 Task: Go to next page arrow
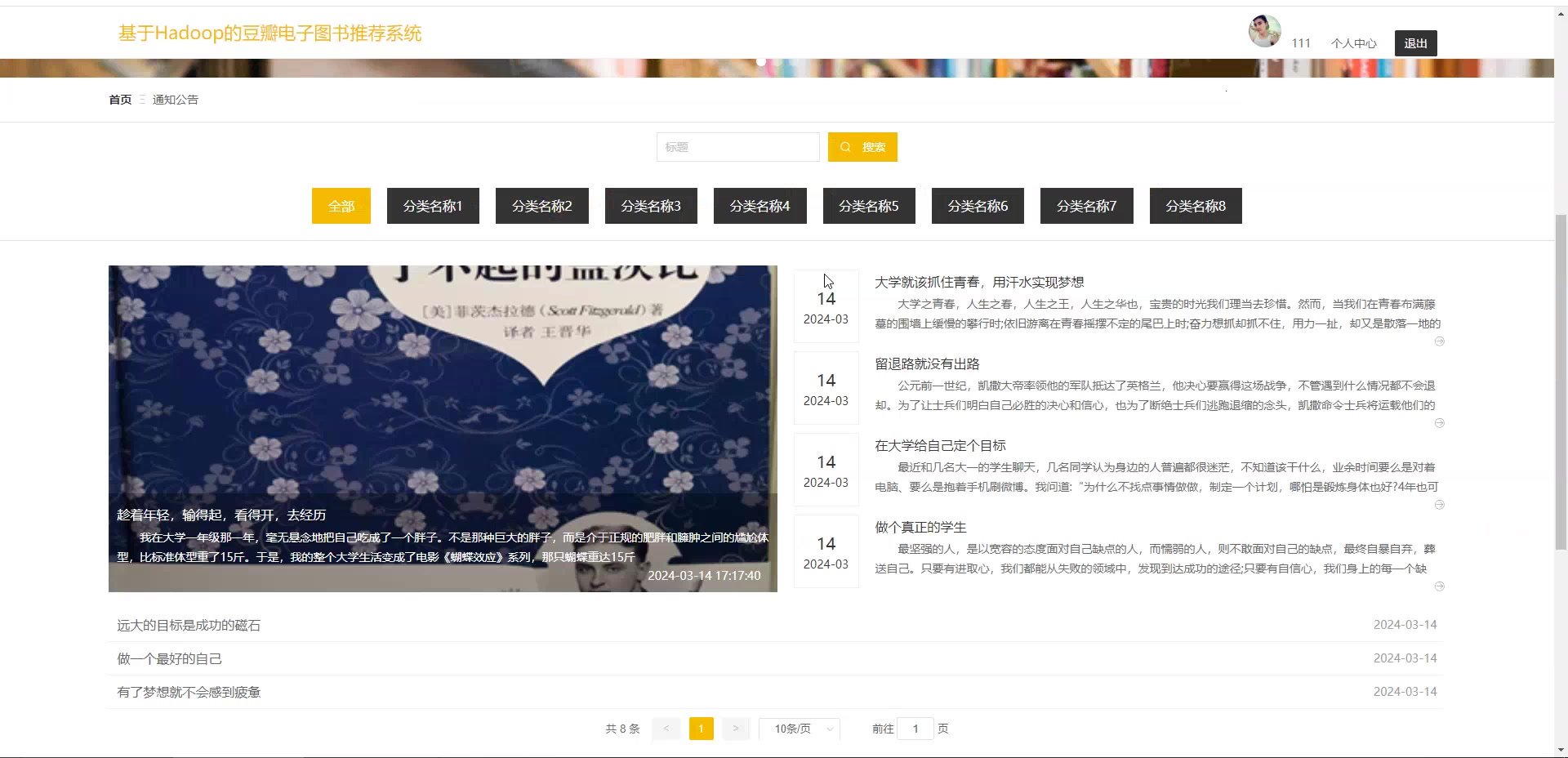coord(735,729)
